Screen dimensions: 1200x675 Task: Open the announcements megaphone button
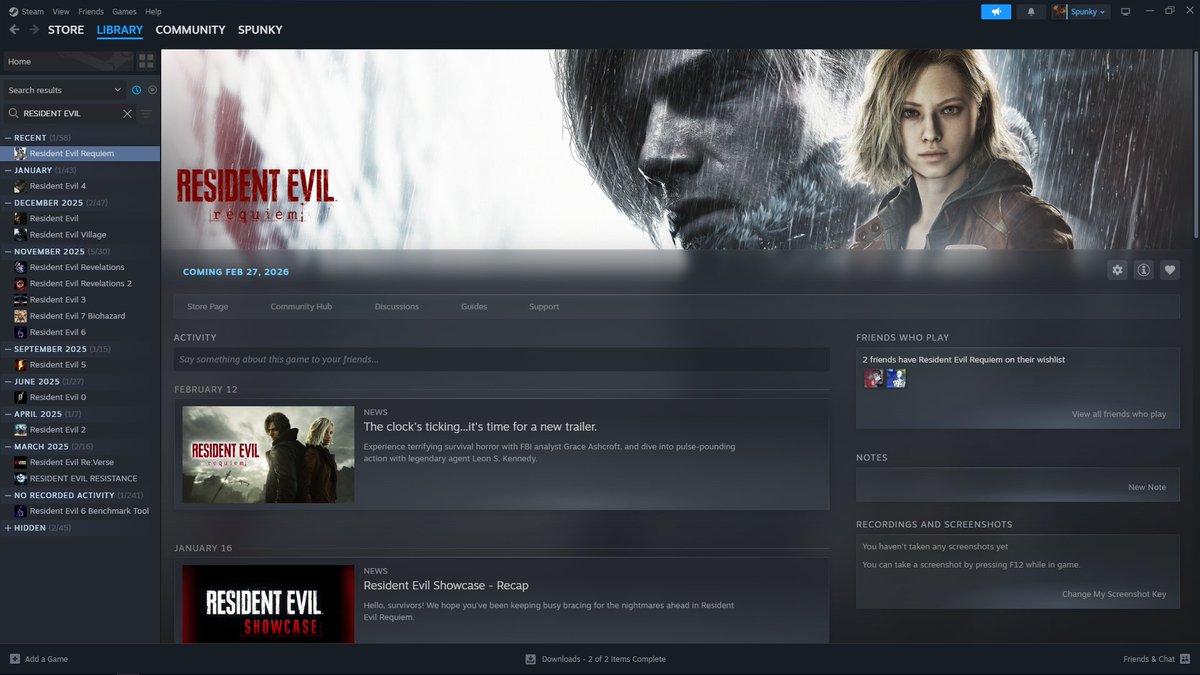996,12
